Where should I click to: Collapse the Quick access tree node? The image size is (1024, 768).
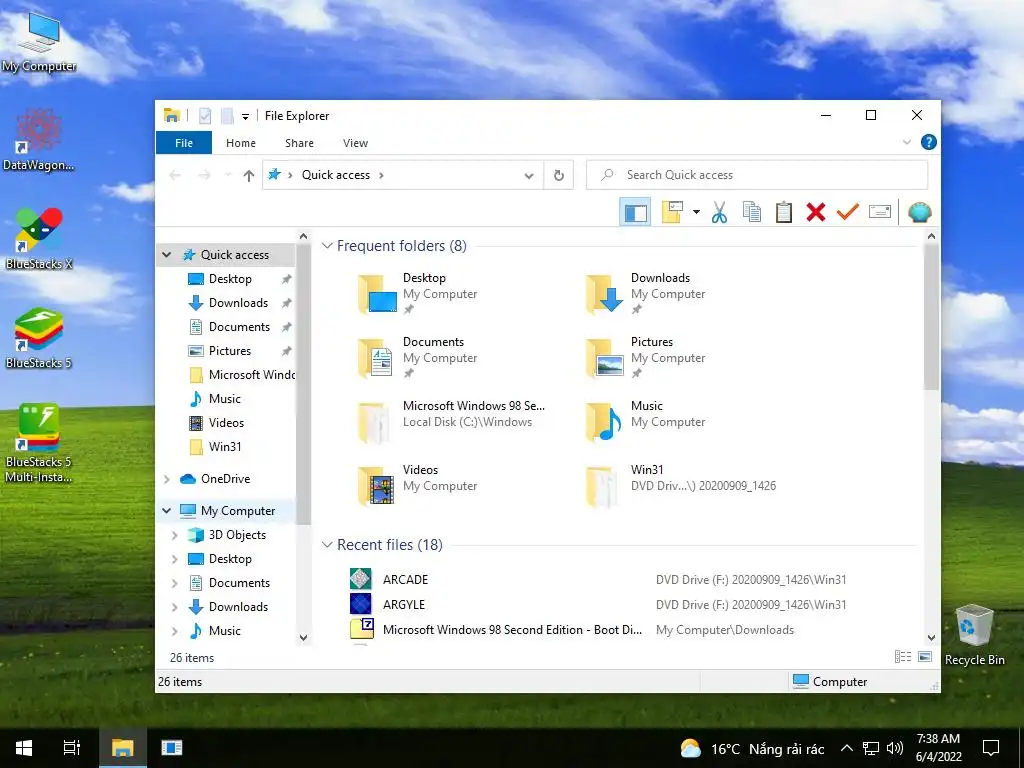pyautogui.click(x=167, y=255)
